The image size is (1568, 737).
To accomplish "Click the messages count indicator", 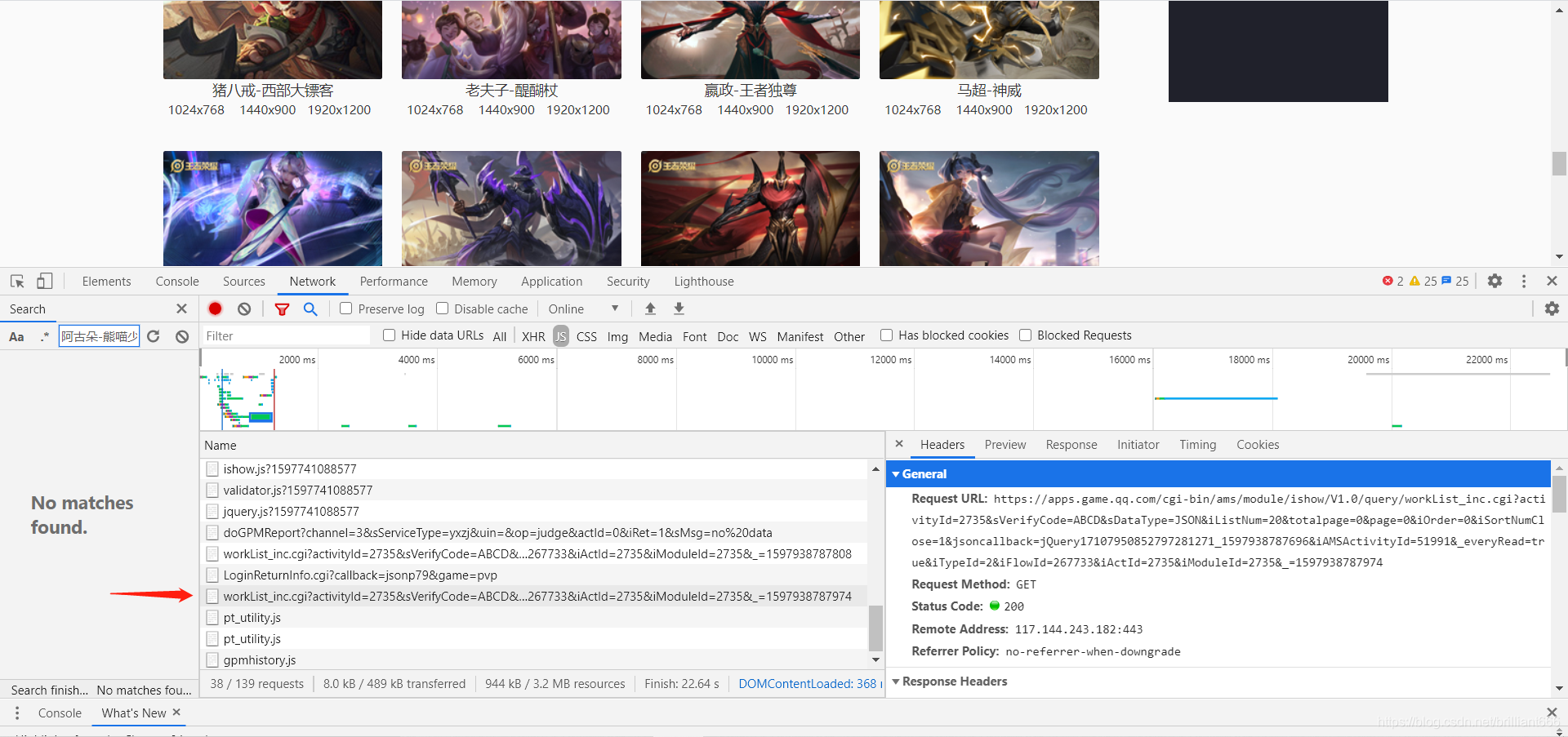I will [x=1455, y=281].
